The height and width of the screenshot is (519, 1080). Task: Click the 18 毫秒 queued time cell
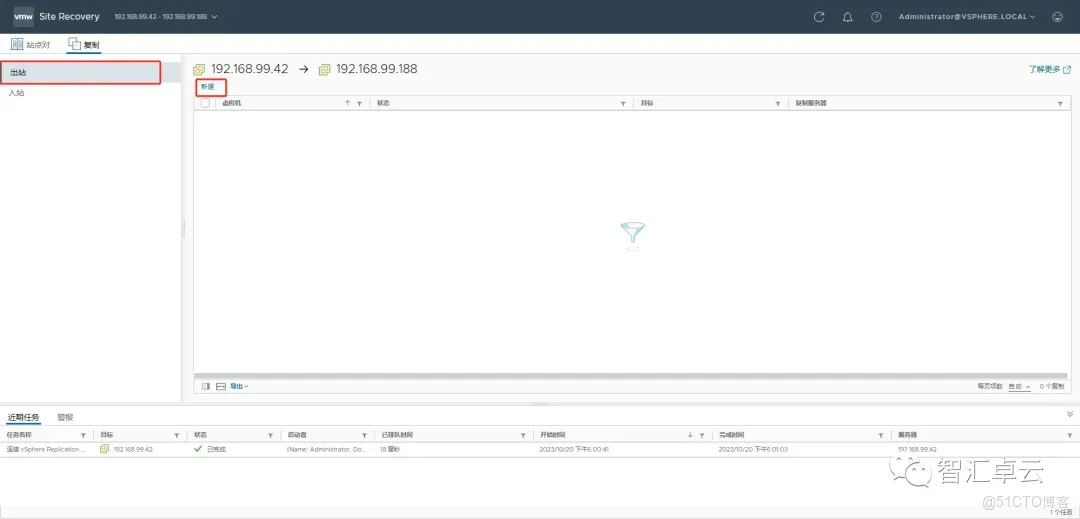pyautogui.click(x=390, y=449)
